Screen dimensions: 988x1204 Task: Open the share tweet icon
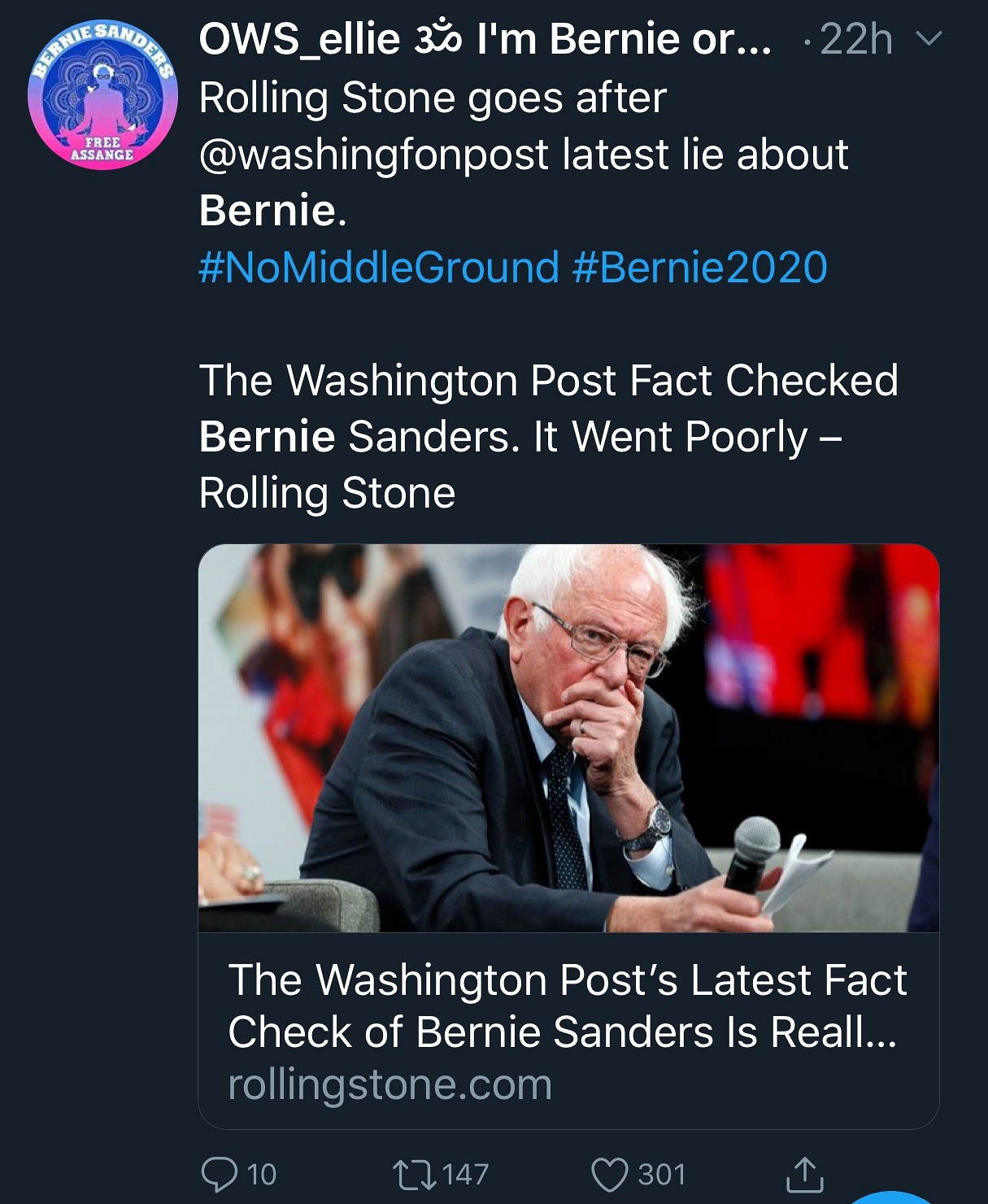804,1175
